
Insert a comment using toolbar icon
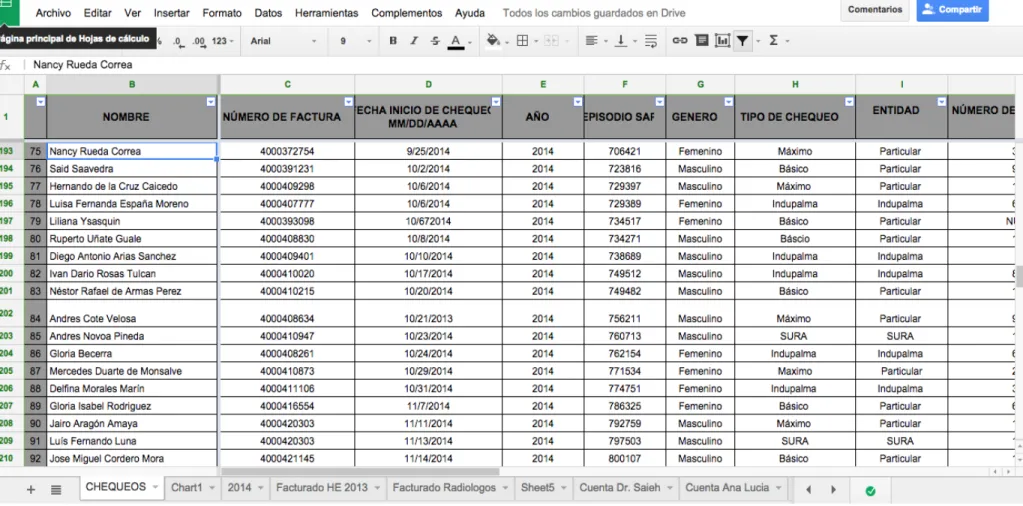[x=702, y=40]
